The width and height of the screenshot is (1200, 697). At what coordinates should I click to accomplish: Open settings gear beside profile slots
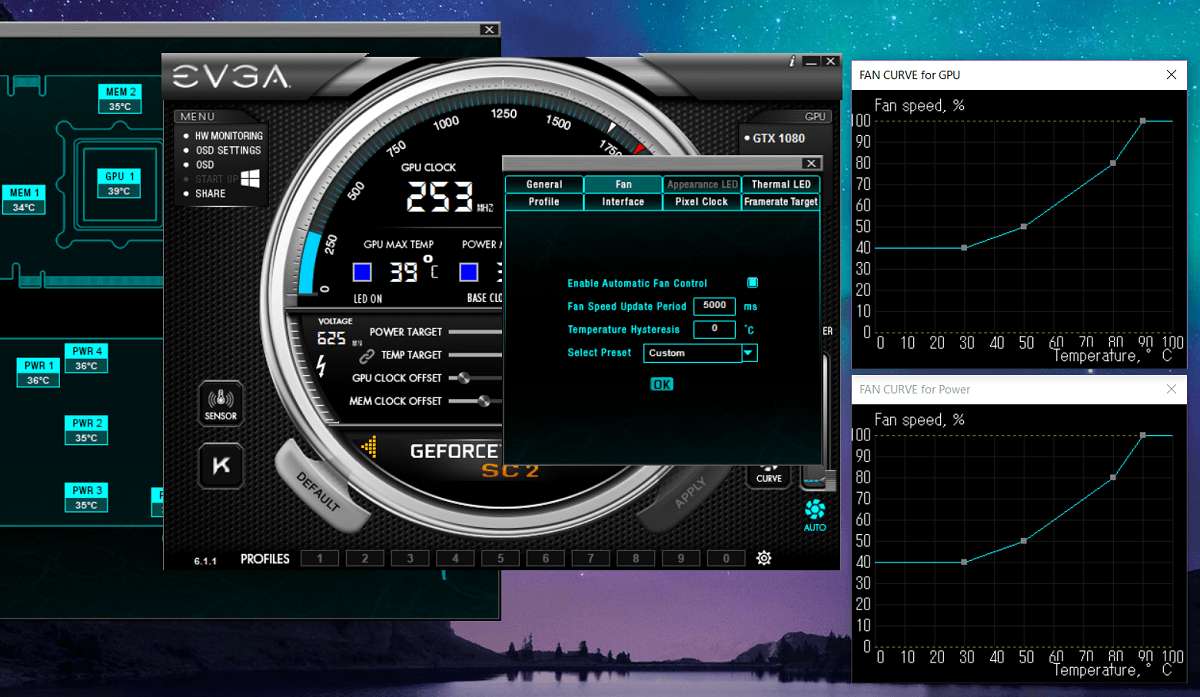coord(764,558)
